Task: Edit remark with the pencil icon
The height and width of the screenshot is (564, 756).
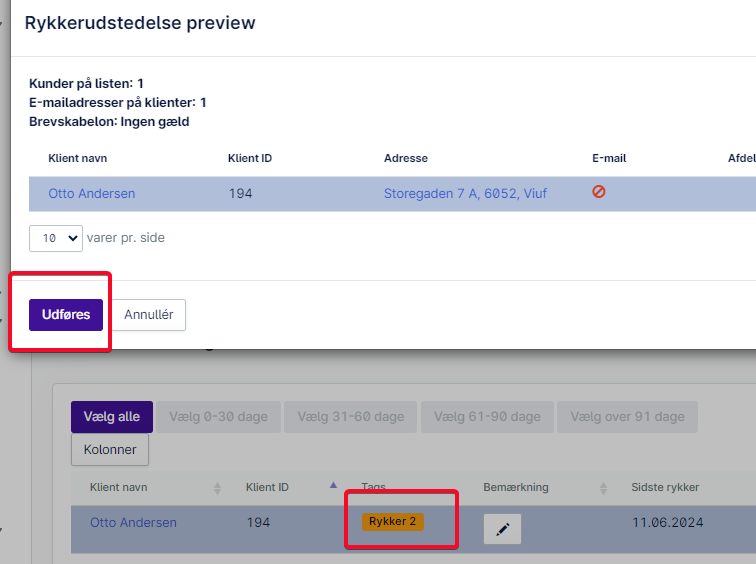Action: [502, 529]
